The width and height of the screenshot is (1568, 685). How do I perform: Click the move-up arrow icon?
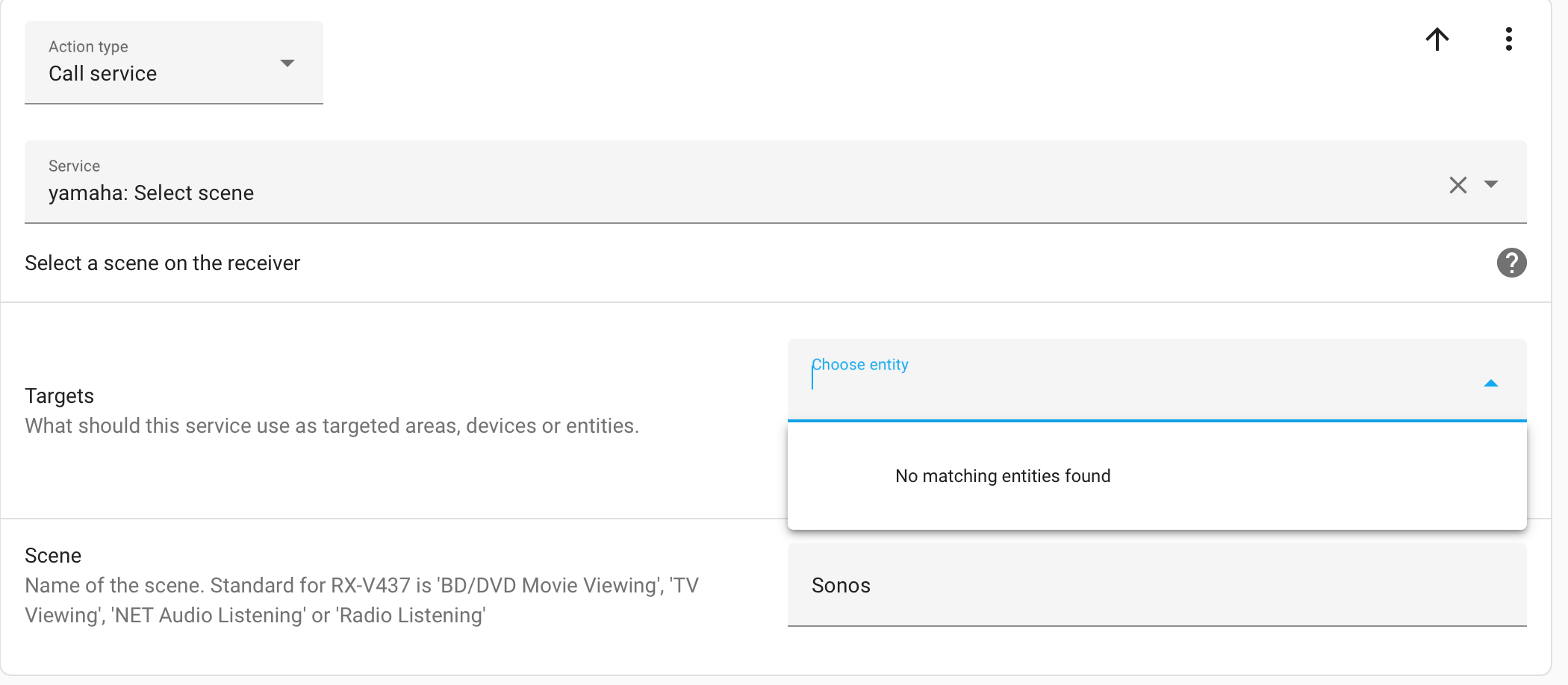pyautogui.click(x=1437, y=39)
